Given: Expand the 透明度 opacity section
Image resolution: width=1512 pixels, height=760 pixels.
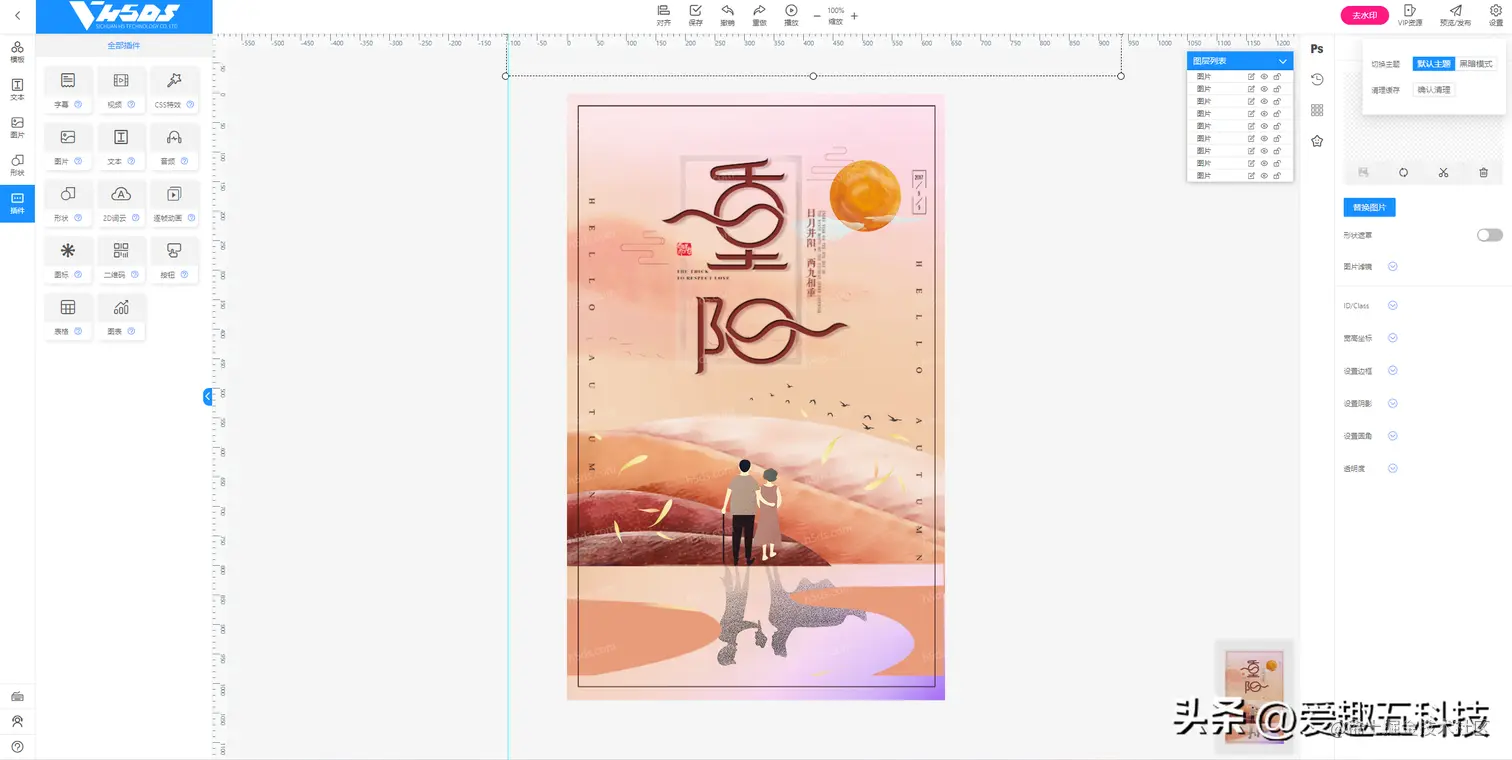Looking at the screenshot, I should 1392,468.
